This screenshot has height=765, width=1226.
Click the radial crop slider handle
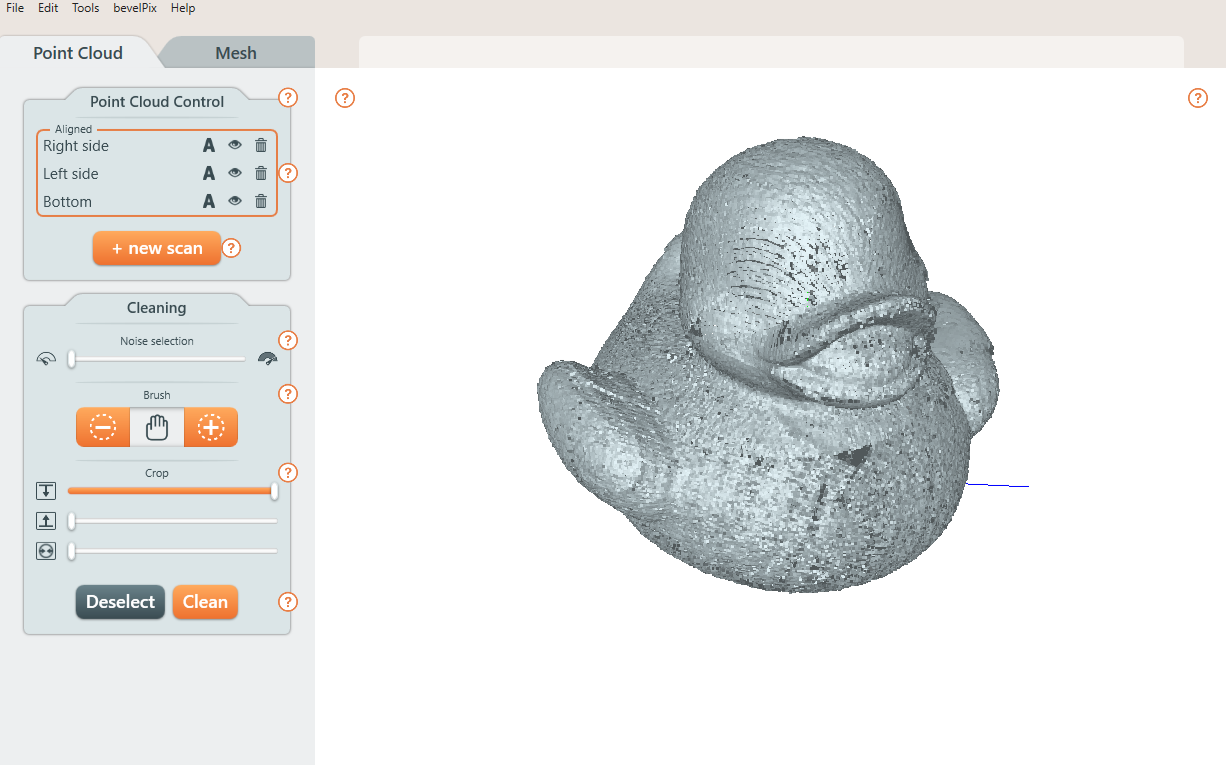click(71, 551)
